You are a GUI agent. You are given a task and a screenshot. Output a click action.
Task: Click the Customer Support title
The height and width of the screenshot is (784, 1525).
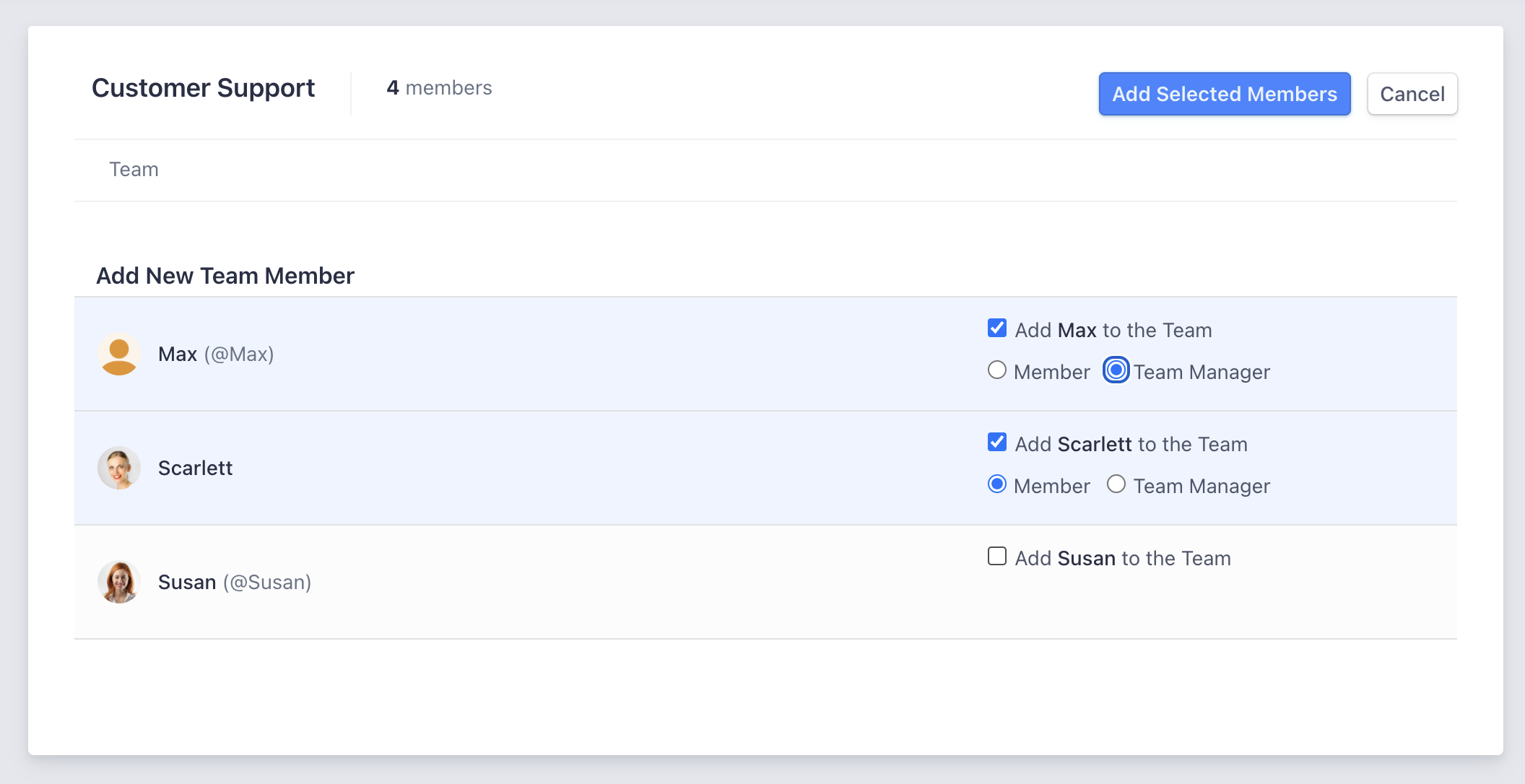coord(203,88)
